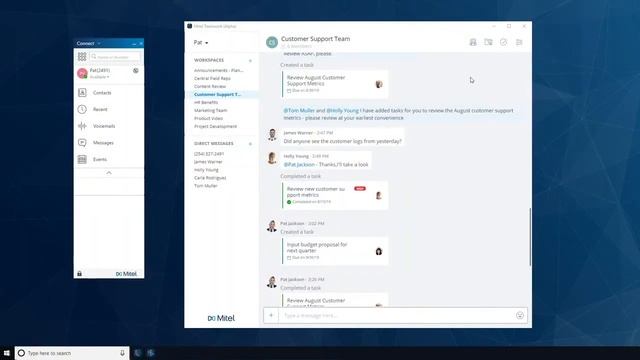Open direct message with Holly Young

pos(206,170)
